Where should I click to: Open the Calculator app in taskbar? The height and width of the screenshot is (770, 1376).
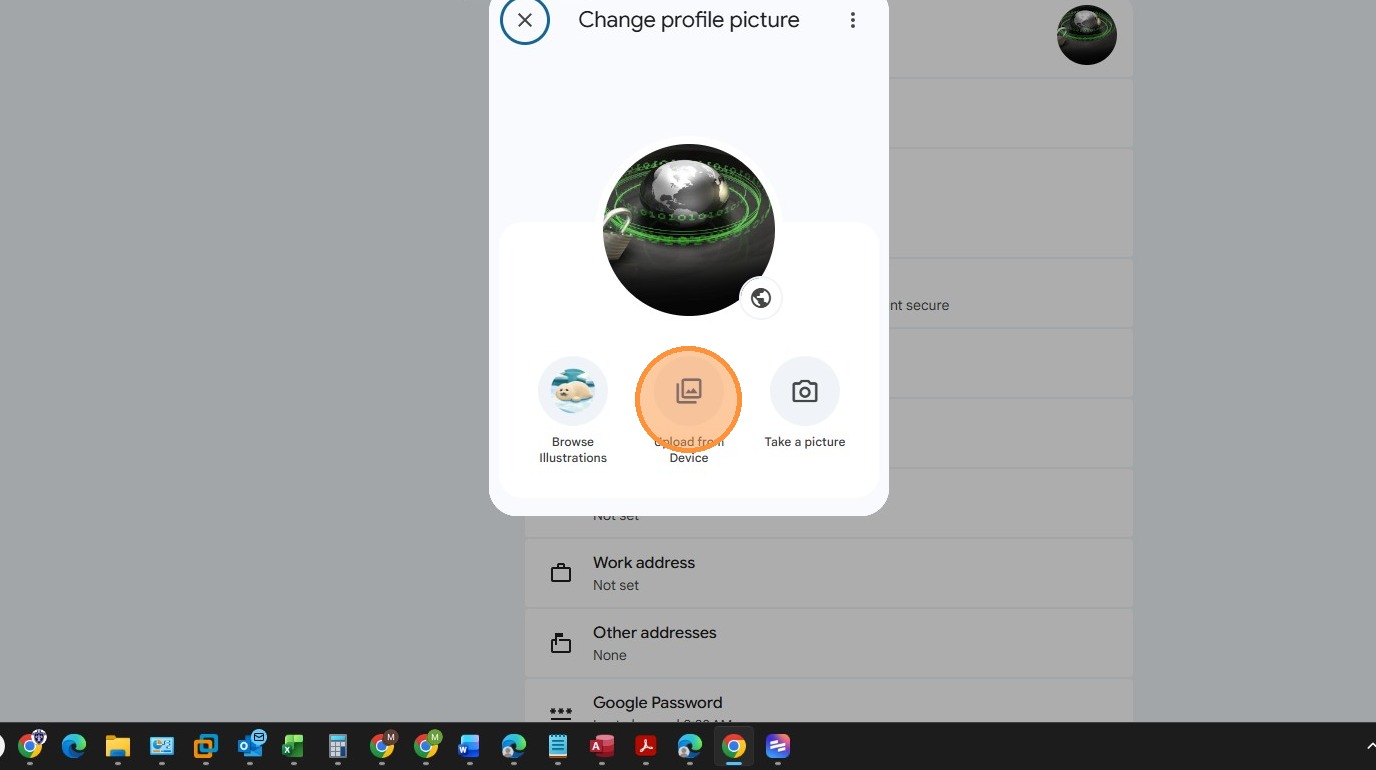pos(338,745)
